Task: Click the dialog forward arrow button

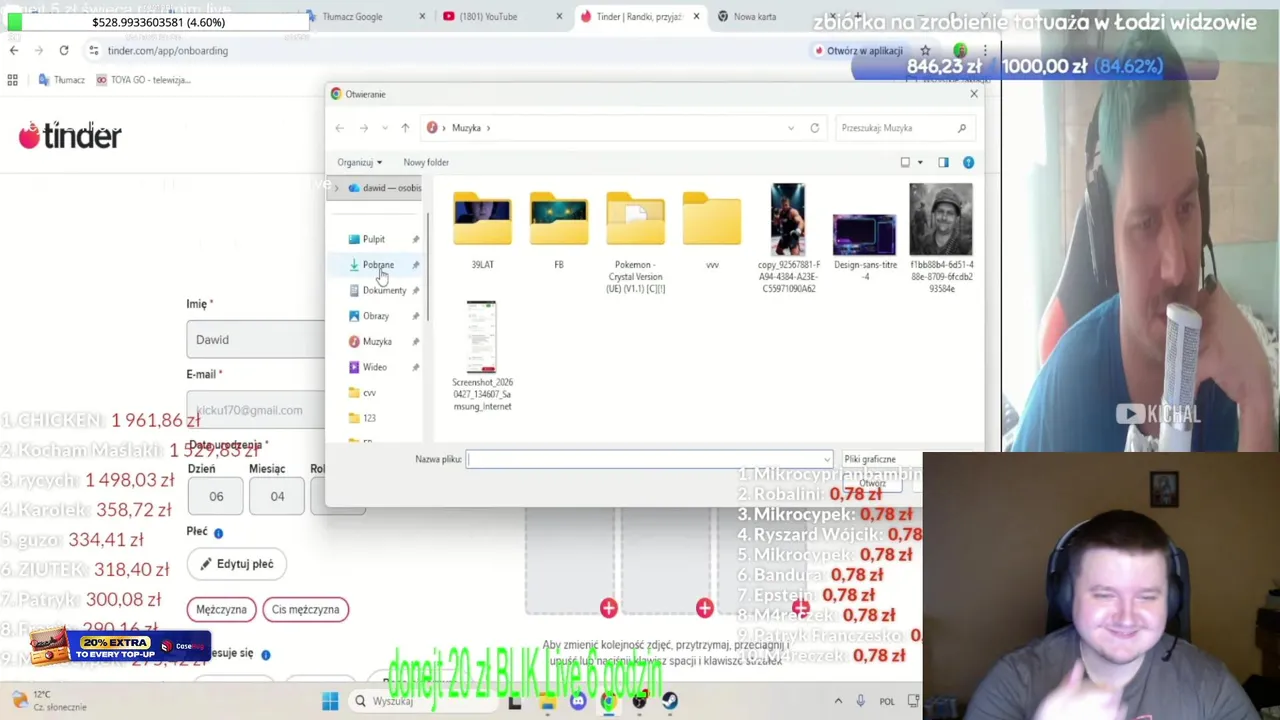Action: pos(364,128)
